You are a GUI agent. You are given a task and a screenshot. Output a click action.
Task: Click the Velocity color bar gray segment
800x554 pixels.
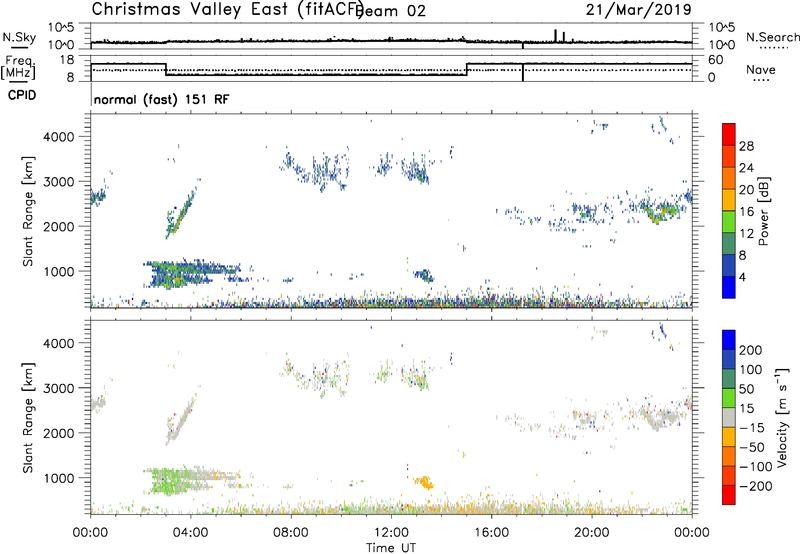728,418
